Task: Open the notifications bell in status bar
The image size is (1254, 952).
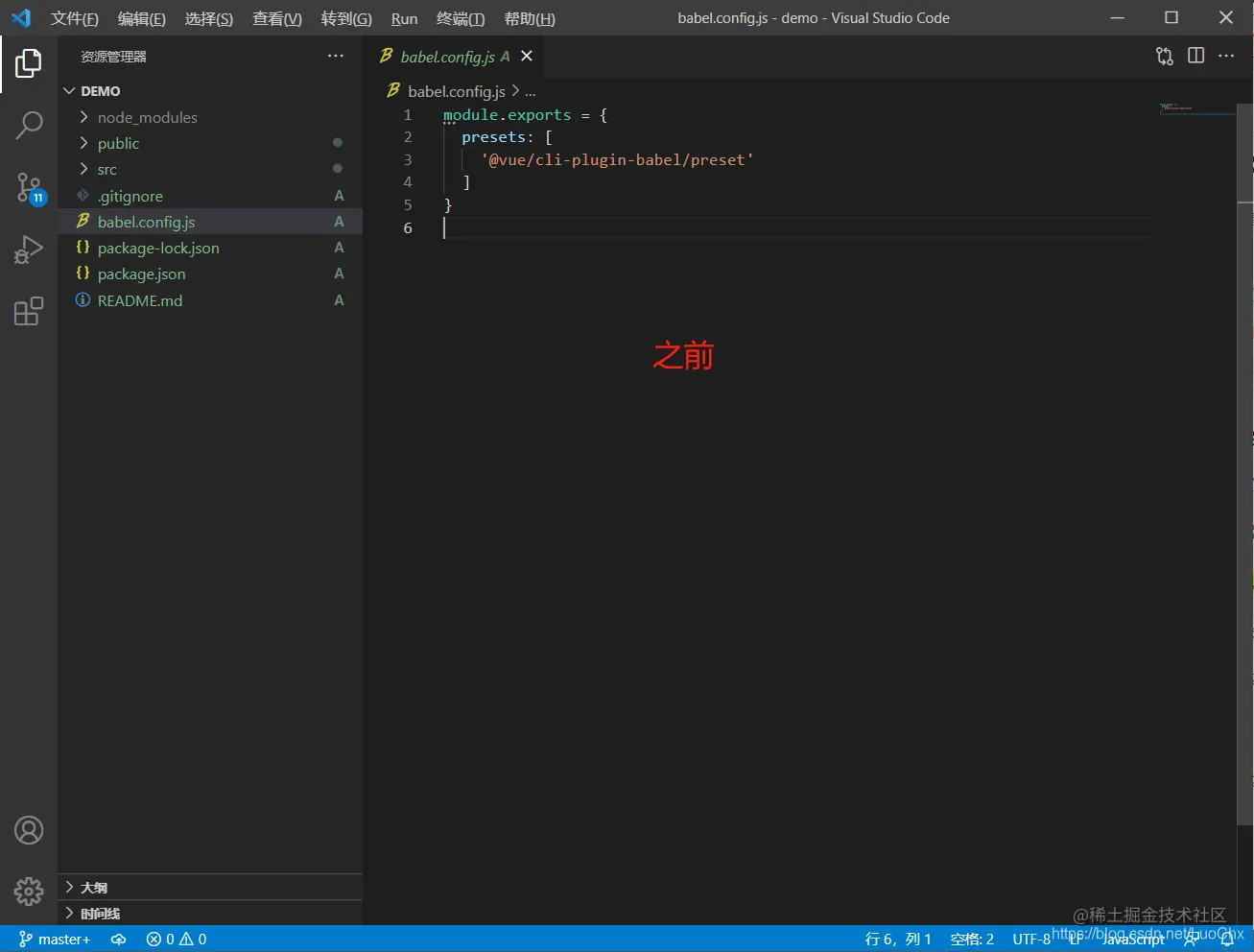Action: click(x=1227, y=939)
